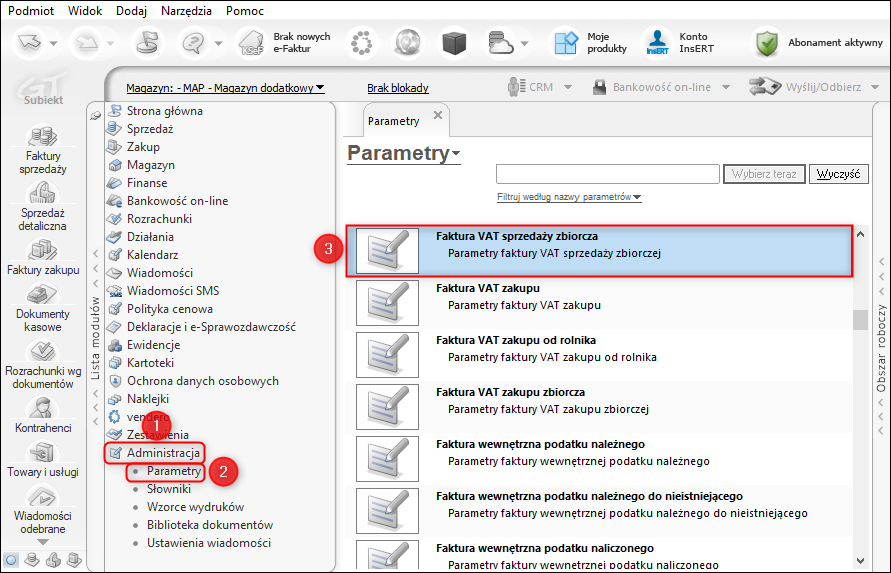Open the cloud icon dropdown arrow
891x573 pixels.
pos(524,43)
